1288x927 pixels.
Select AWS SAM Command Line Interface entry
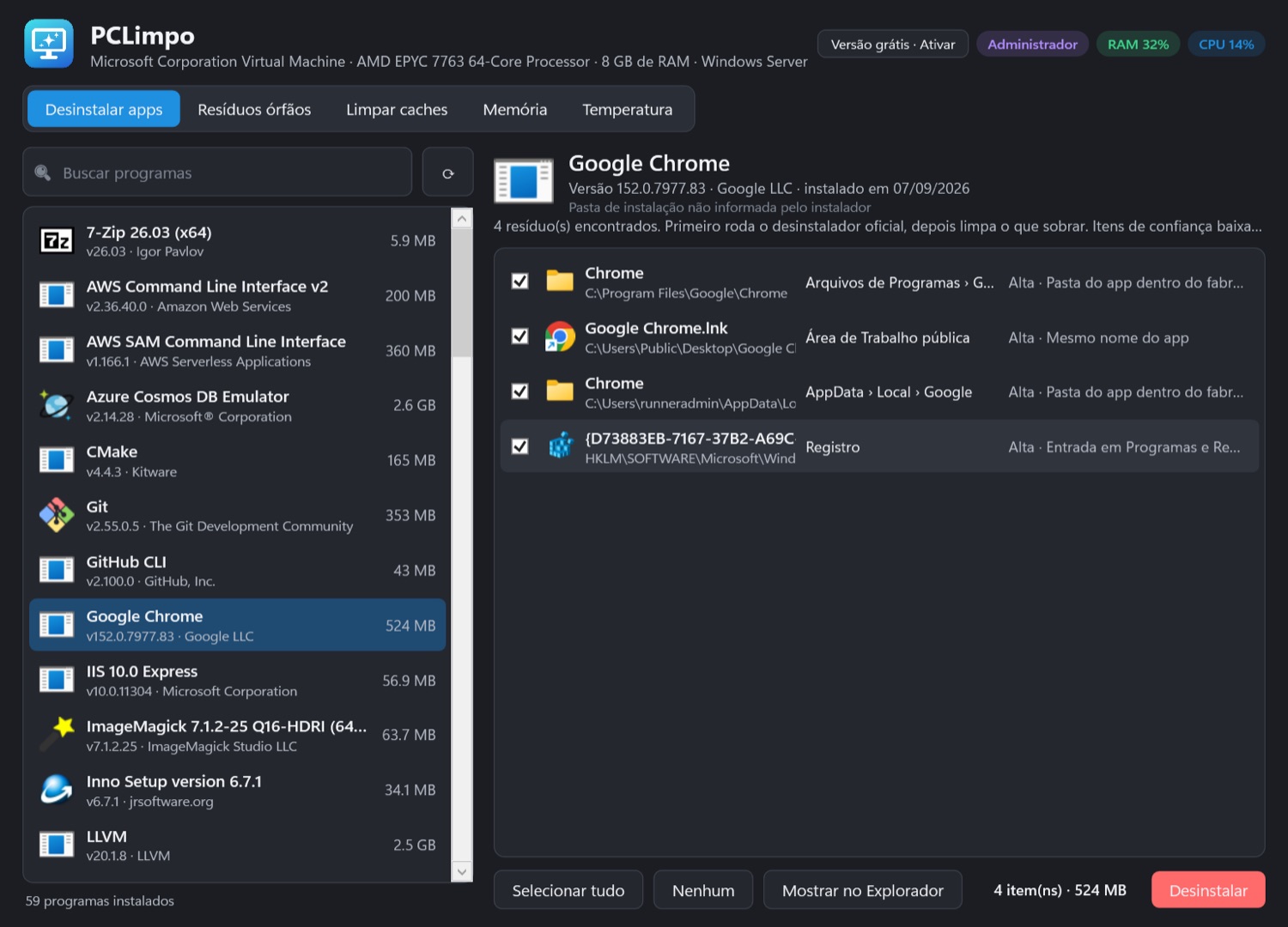pos(238,350)
